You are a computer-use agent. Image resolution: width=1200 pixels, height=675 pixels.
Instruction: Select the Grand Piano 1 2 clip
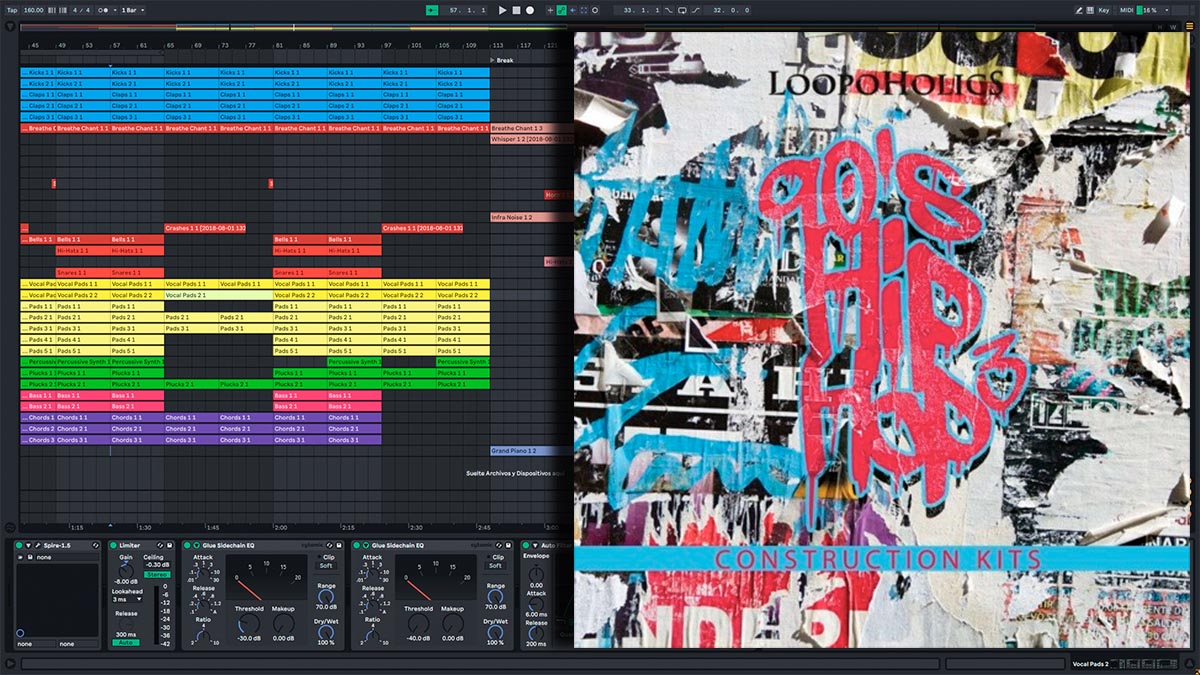coord(531,451)
